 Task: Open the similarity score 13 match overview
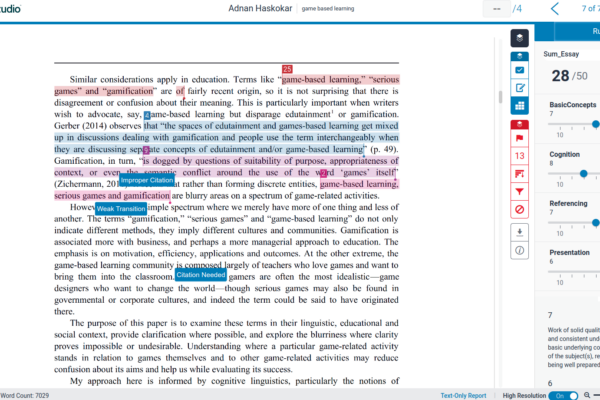tap(519, 156)
